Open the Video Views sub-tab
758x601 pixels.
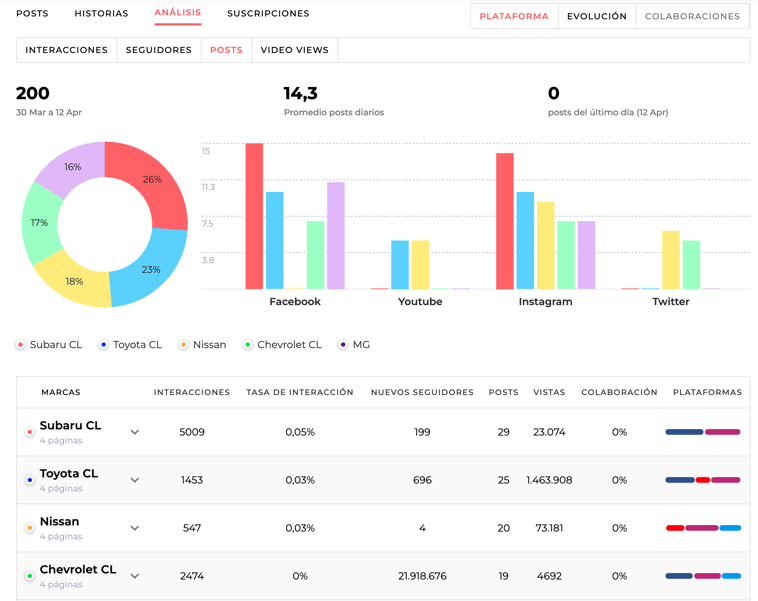(x=295, y=50)
